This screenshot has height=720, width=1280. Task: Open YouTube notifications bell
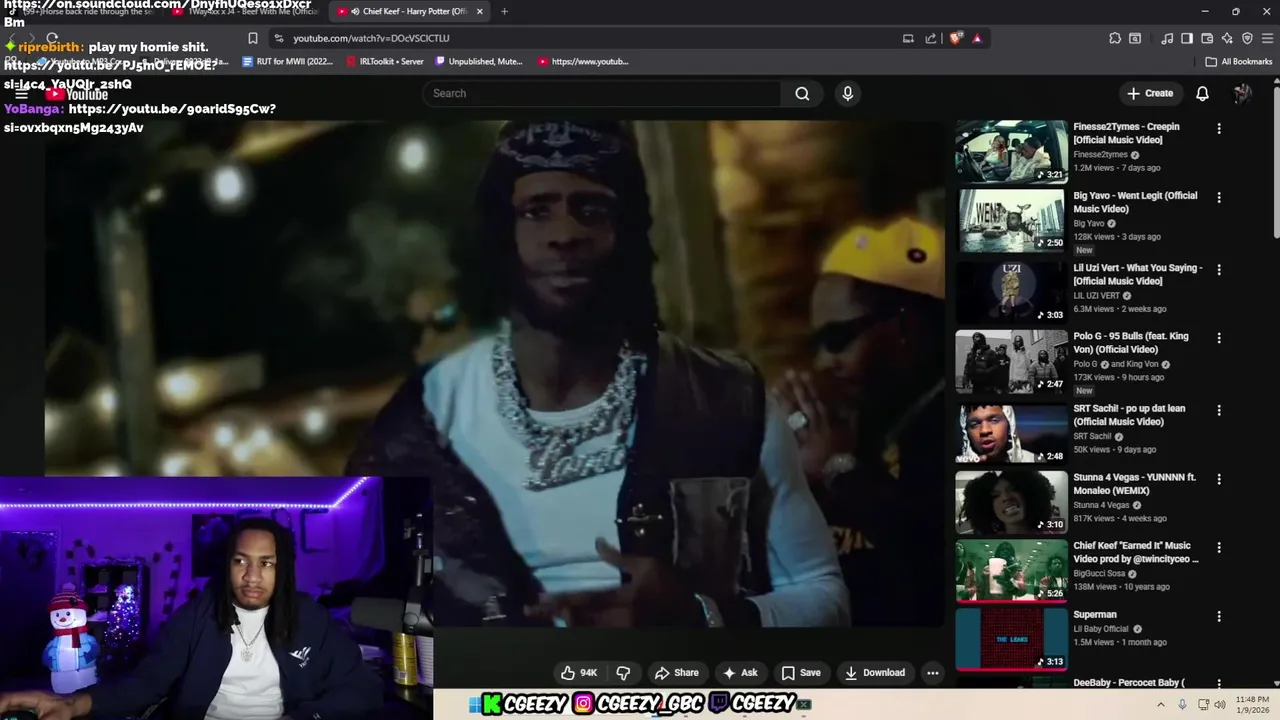[x=1202, y=93]
